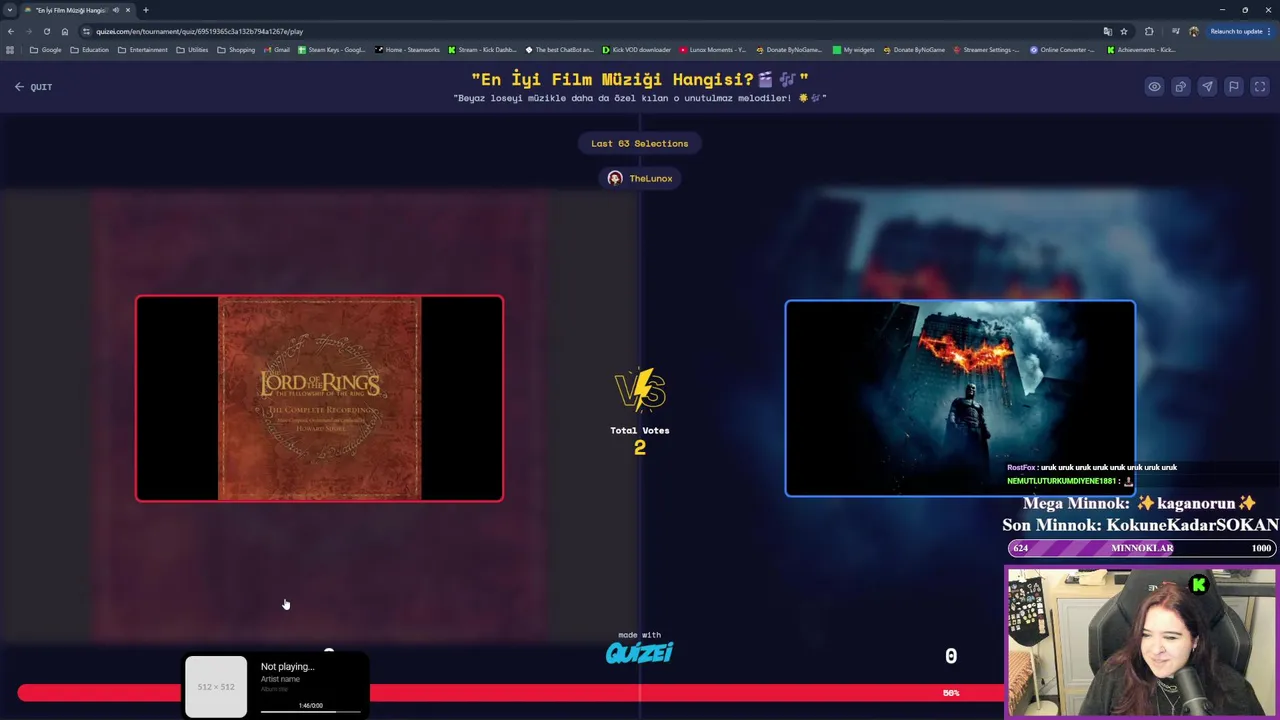Click the TheLunox user badge
The width and height of the screenshot is (1280, 720).
pyautogui.click(x=640, y=178)
